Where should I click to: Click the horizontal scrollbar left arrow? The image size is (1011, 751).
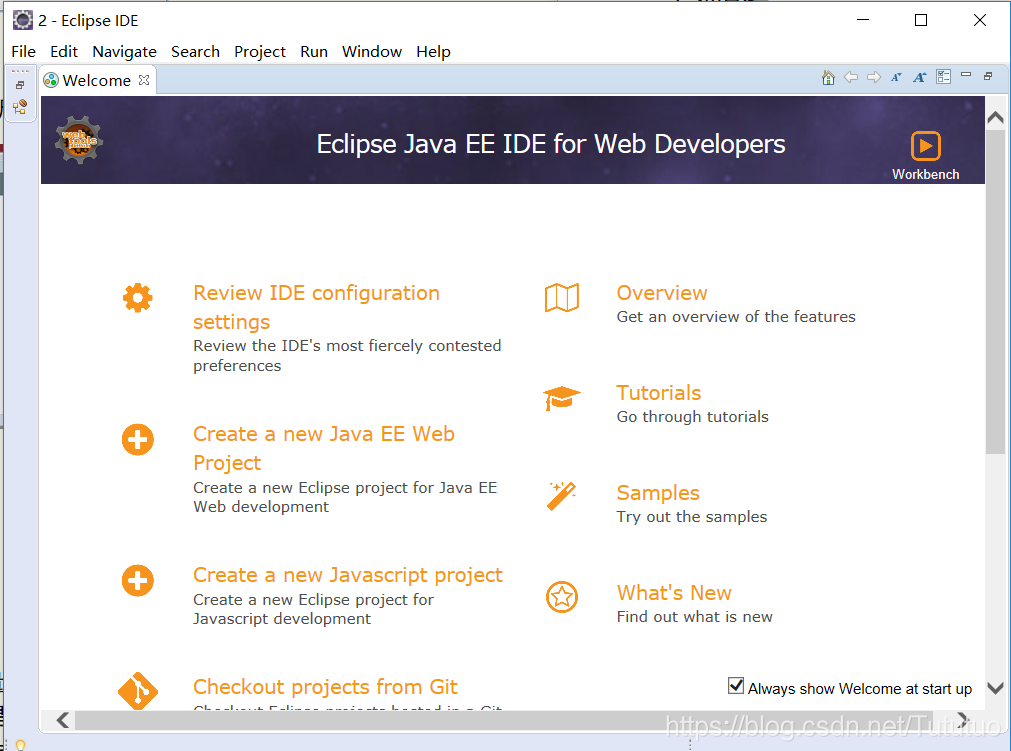coord(63,720)
